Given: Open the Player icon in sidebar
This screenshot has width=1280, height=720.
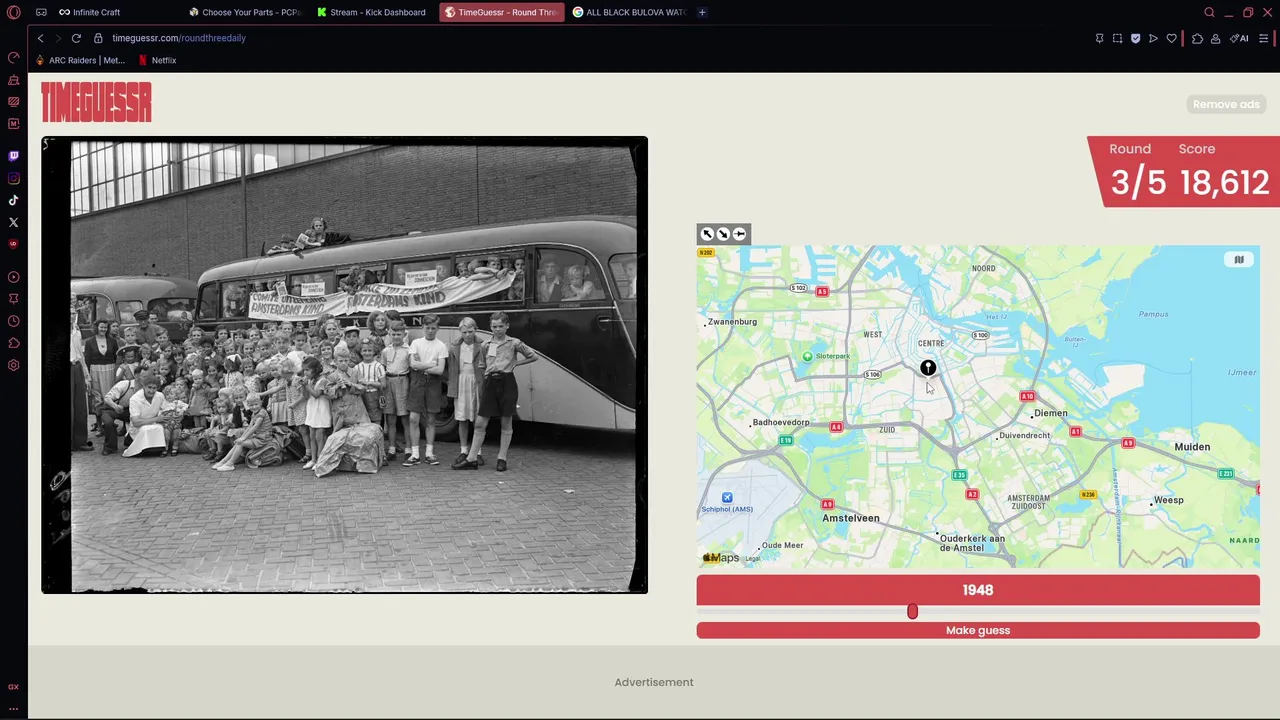Looking at the screenshot, I should (13, 277).
